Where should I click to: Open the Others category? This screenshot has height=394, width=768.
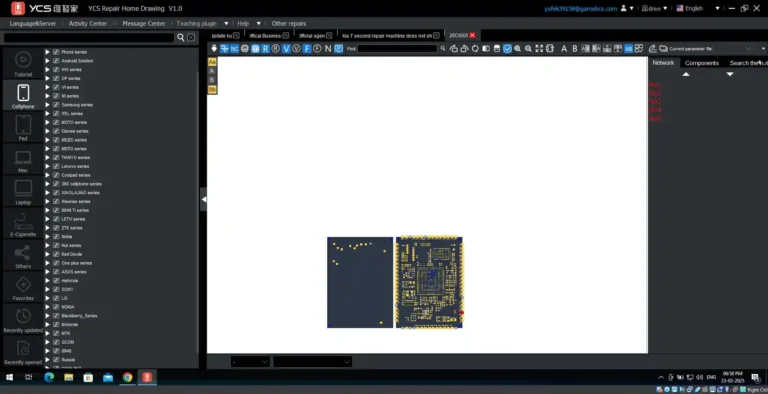23,256
